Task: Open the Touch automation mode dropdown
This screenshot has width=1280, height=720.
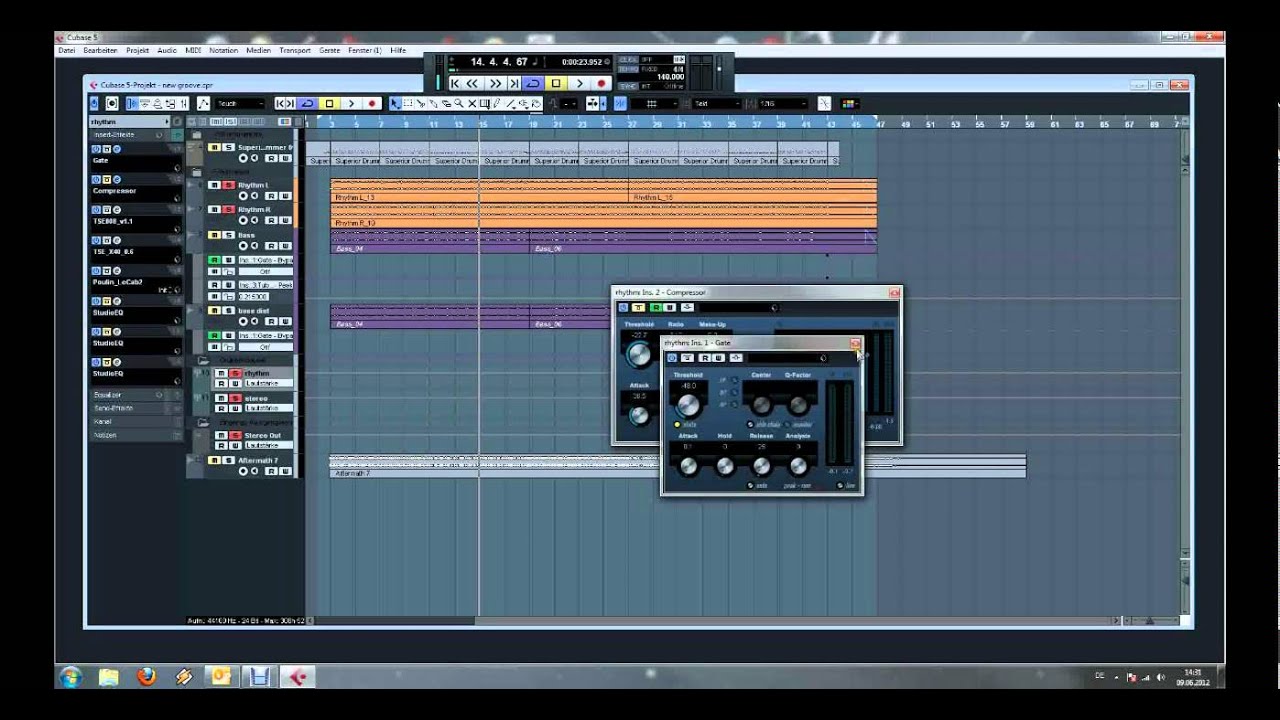Action: tap(241, 103)
